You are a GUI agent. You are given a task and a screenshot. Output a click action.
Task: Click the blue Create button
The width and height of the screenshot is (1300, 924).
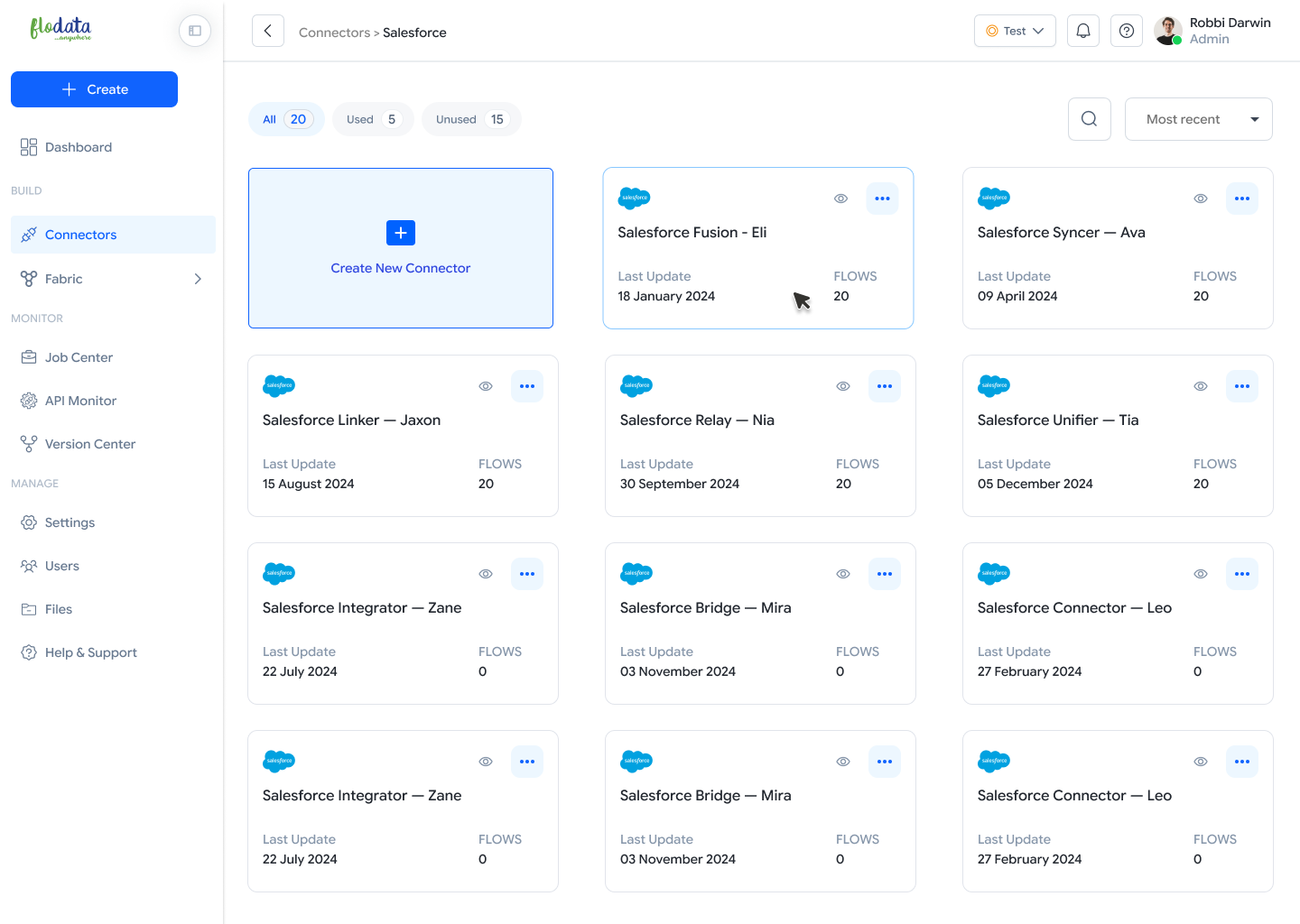click(x=94, y=89)
